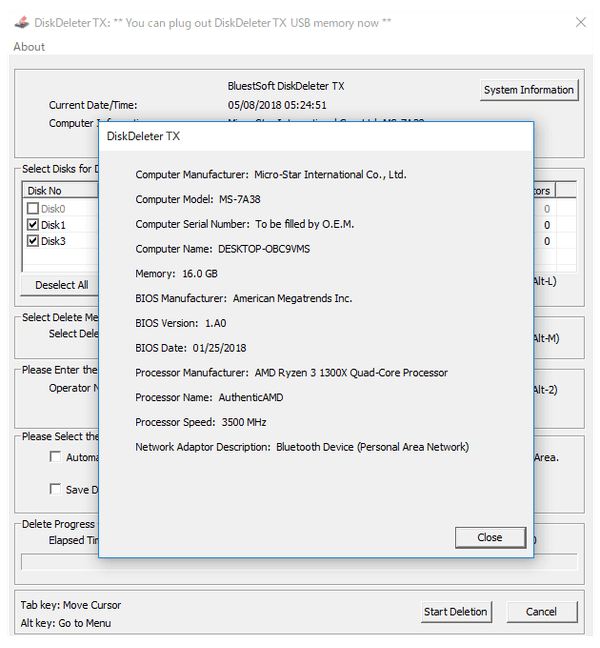
Task: Open the About menu
Action: click(x=29, y=47)
